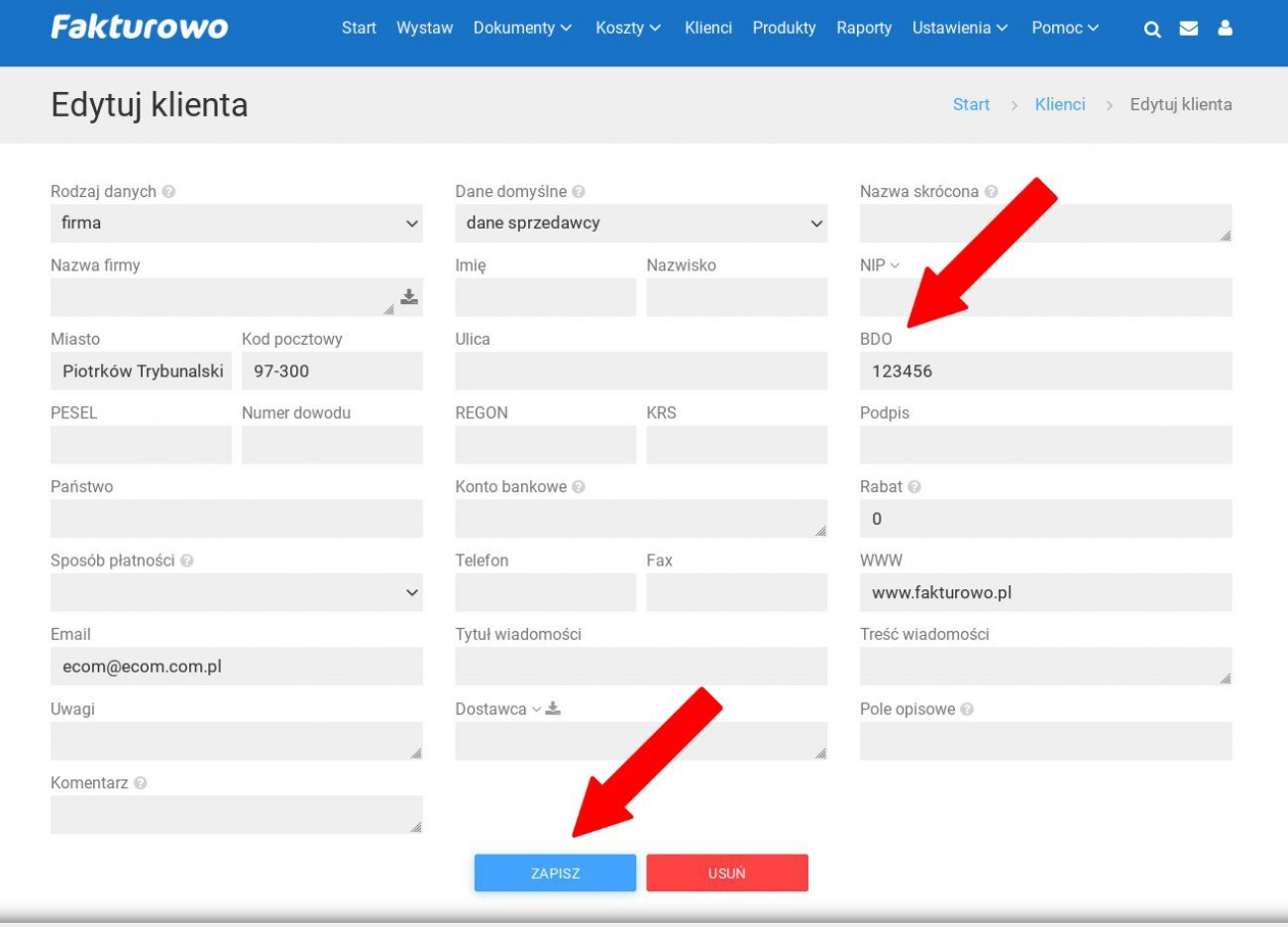Focus the BDO input field
The width and height of the screenshot is (1288, 927).
point(1045,371)
